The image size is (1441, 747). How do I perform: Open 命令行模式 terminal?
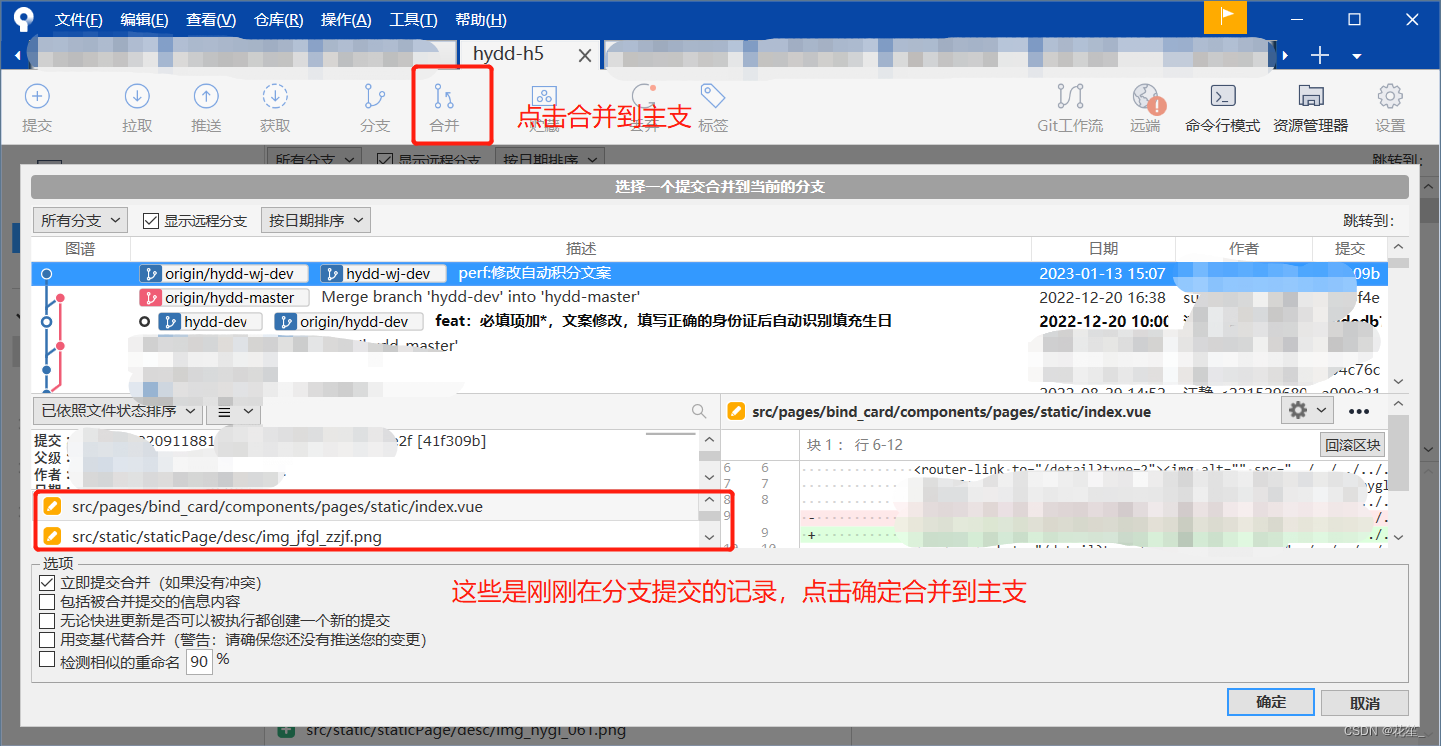[1222, 108]
